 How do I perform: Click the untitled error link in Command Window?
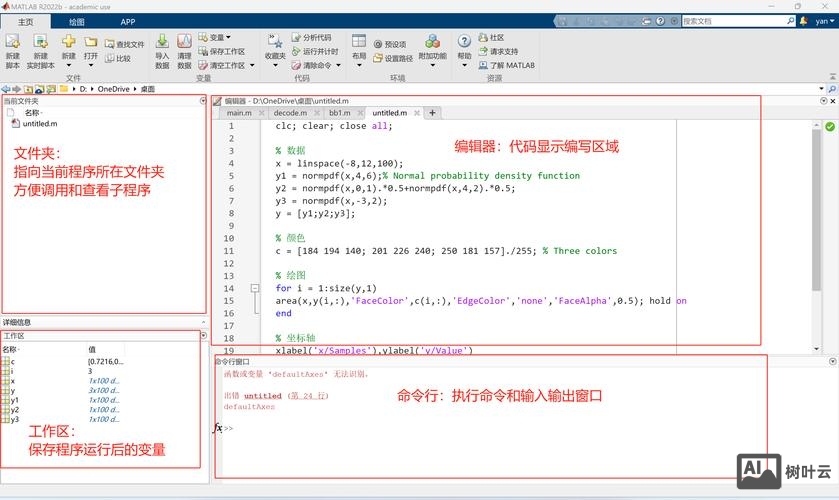pyautogui.click(x=262, y=396)
